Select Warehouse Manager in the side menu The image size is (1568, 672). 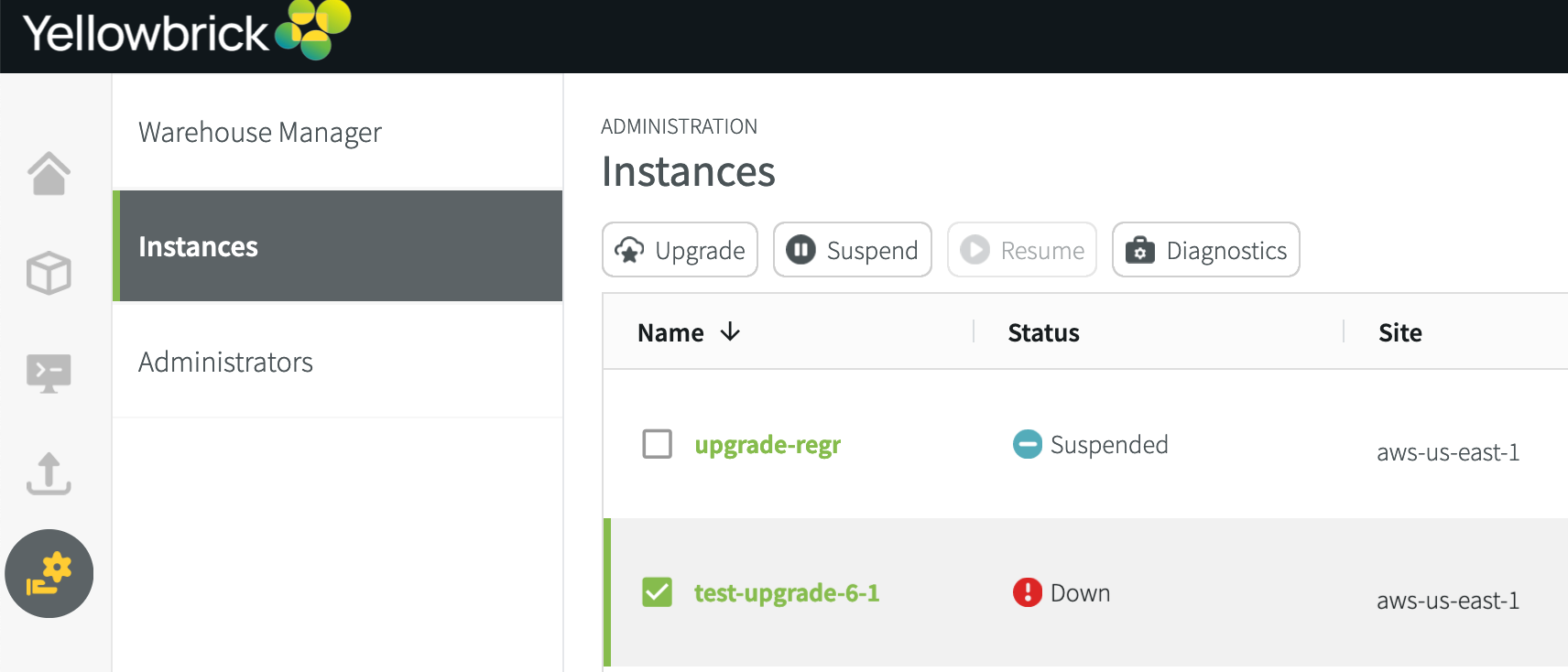[x=337, y=132]
